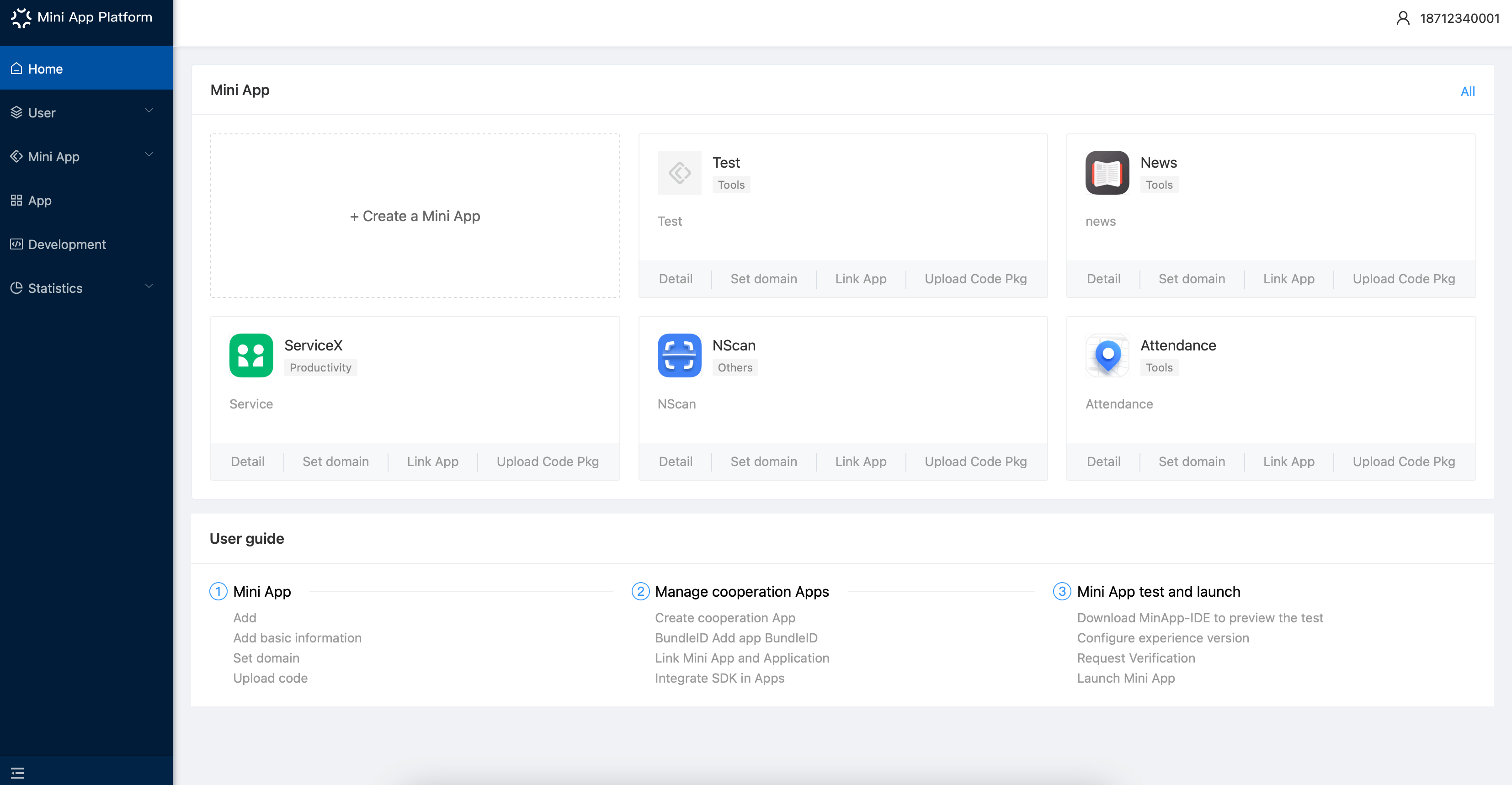Open the User menu item
This screenshot has width=1512, height=785.
[86, 112]
